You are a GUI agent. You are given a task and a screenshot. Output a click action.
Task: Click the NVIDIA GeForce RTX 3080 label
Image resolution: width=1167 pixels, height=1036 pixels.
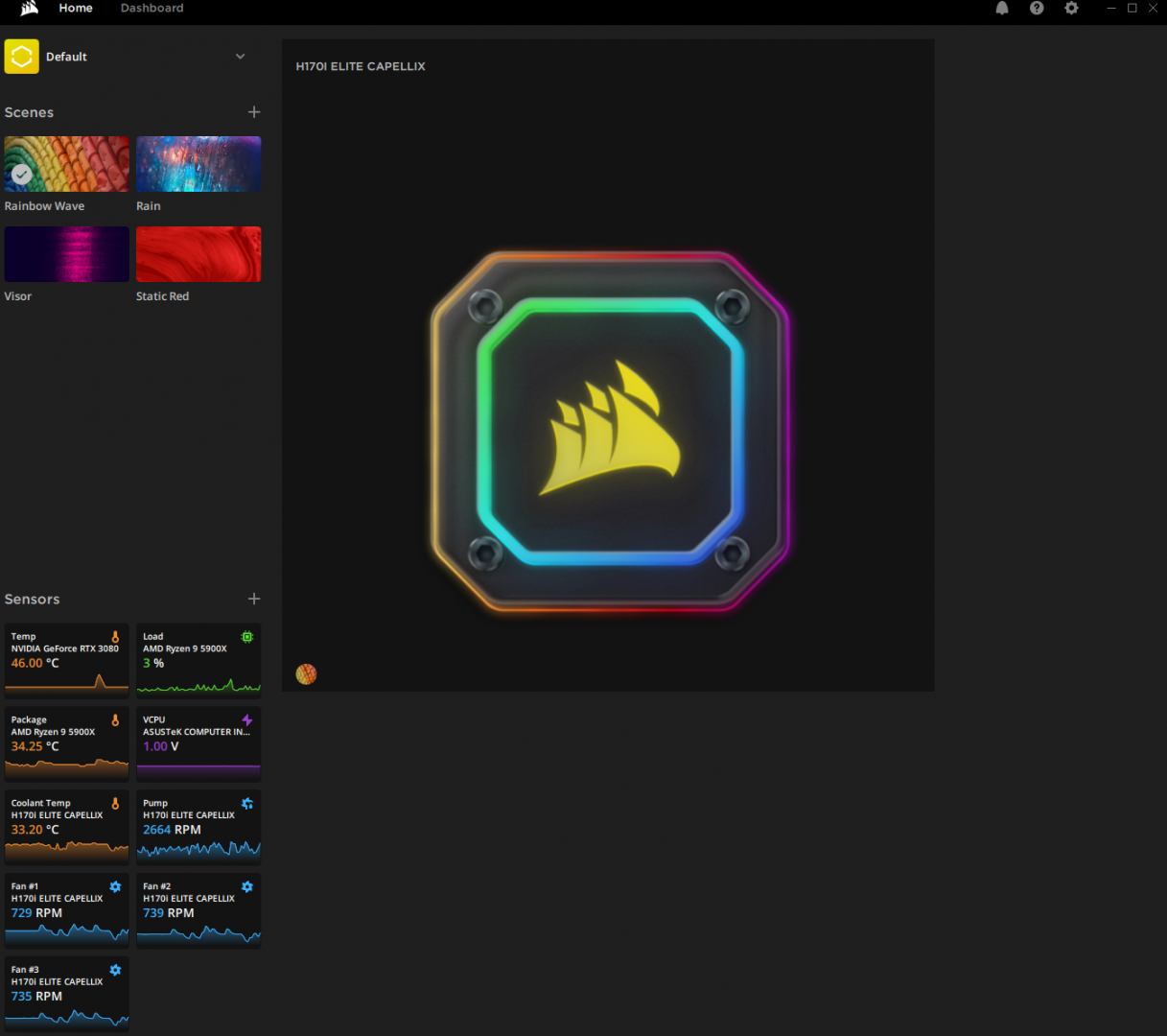tap(65, 648)
